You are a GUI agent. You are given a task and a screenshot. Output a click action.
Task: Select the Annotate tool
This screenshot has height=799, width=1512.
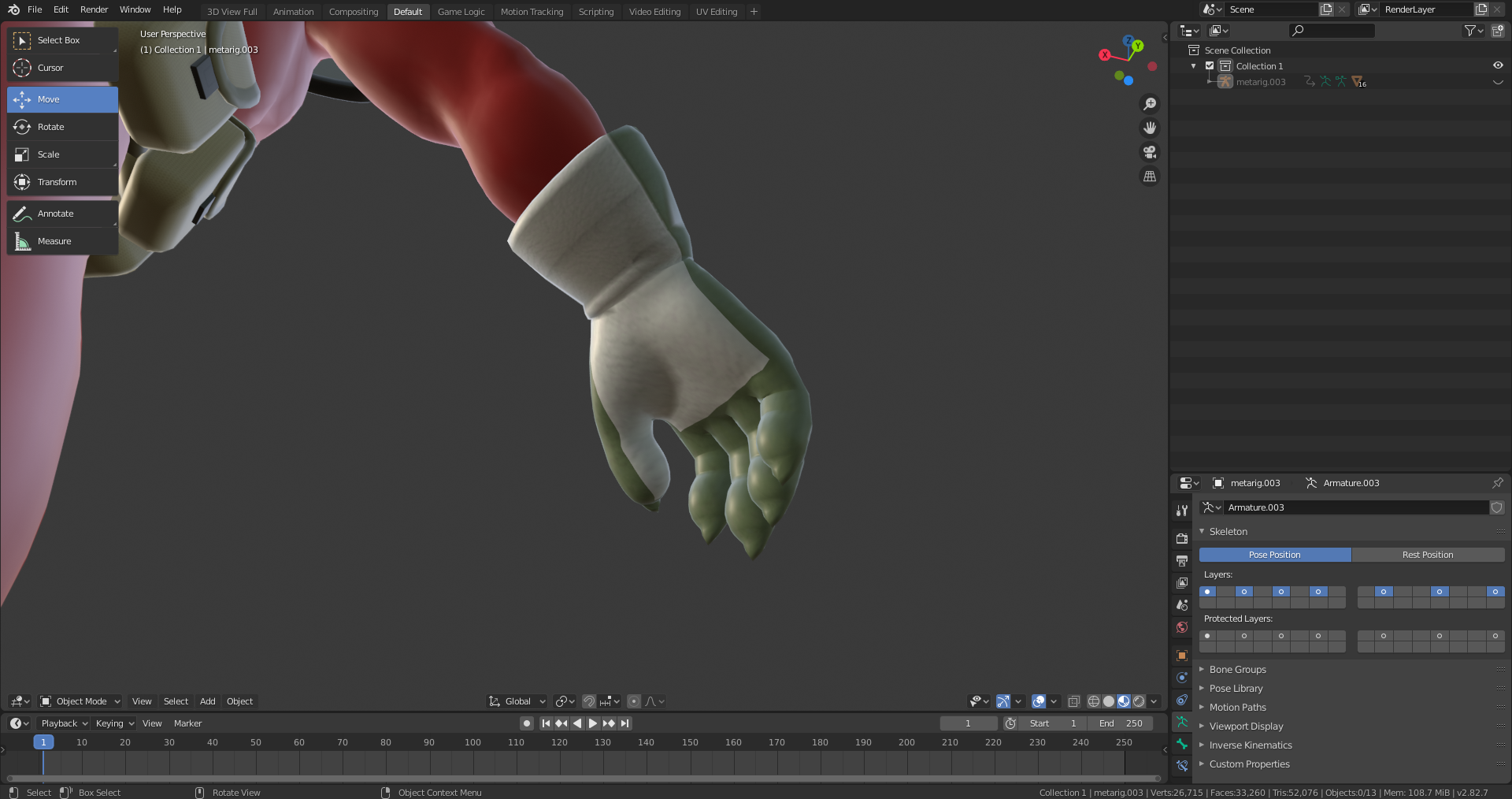click(x=63, y=214)
